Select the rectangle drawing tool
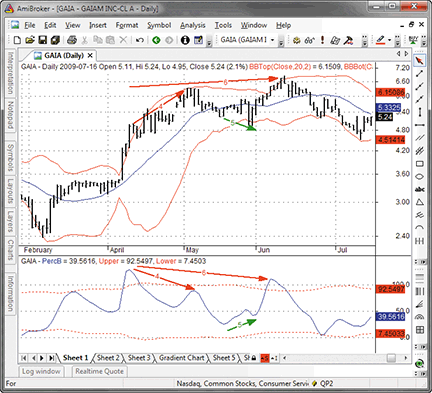 coord(420,164)
